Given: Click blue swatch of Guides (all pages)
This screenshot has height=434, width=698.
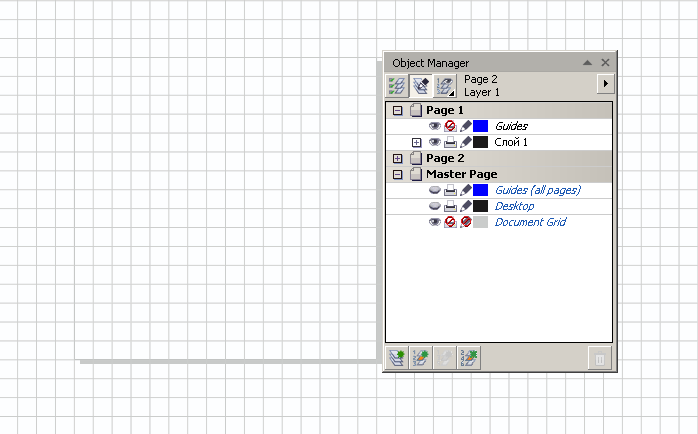Looking at the screenshot, I should point(480,190).
